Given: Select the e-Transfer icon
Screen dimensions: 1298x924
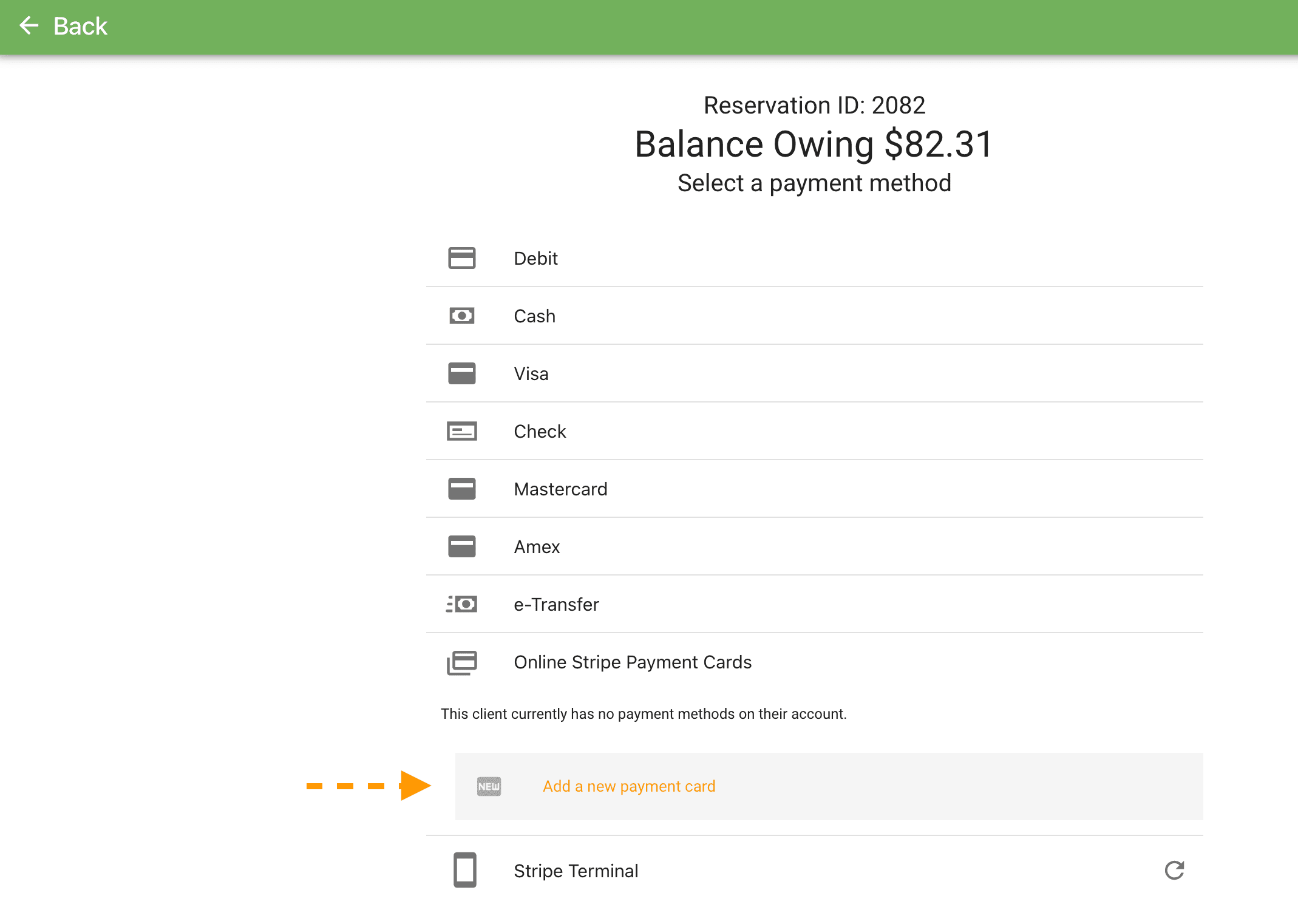Looking at the screenshot, I should (462, 604).
